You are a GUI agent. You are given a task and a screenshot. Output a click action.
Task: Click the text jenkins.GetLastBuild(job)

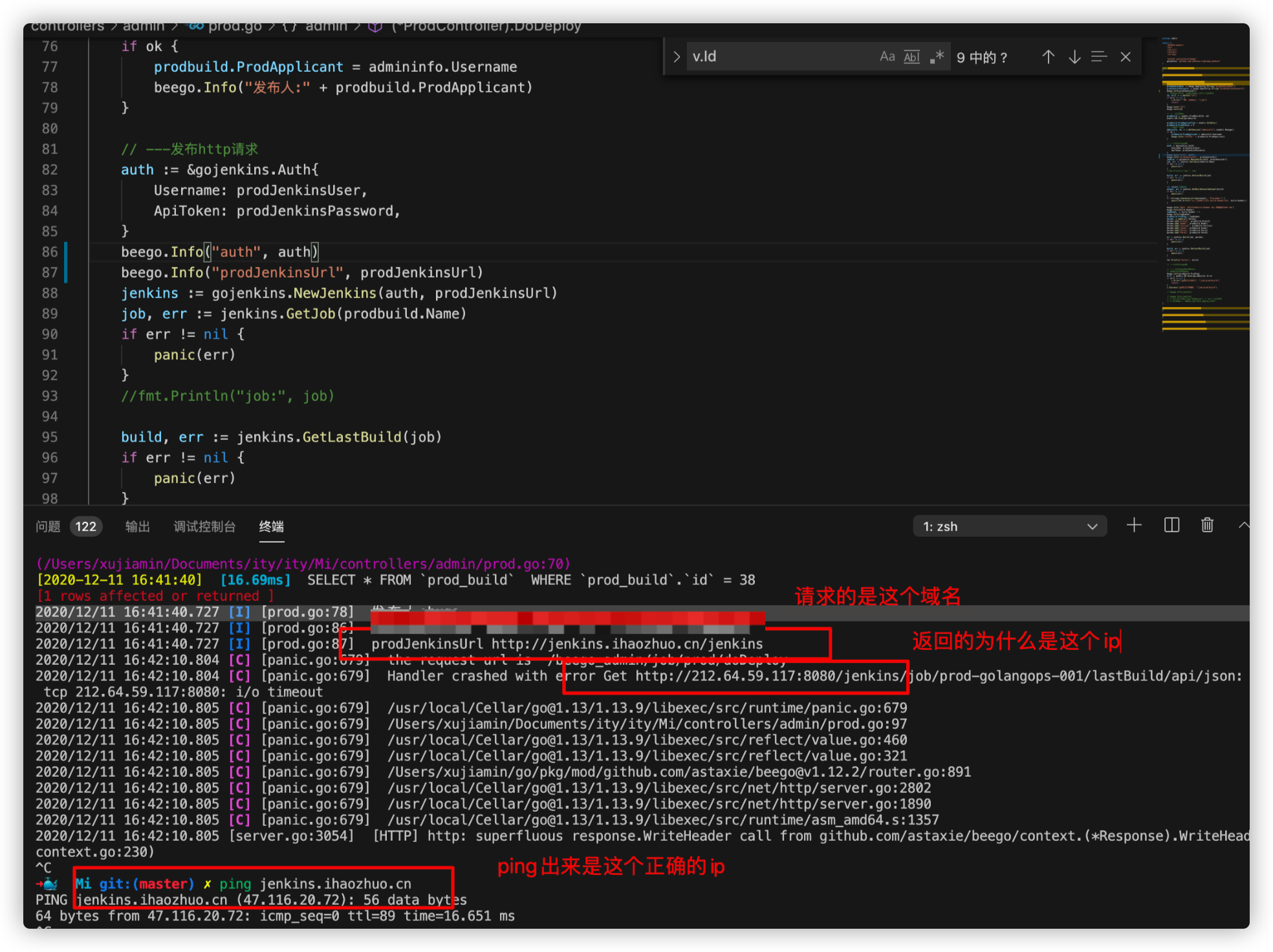[339, 437]
